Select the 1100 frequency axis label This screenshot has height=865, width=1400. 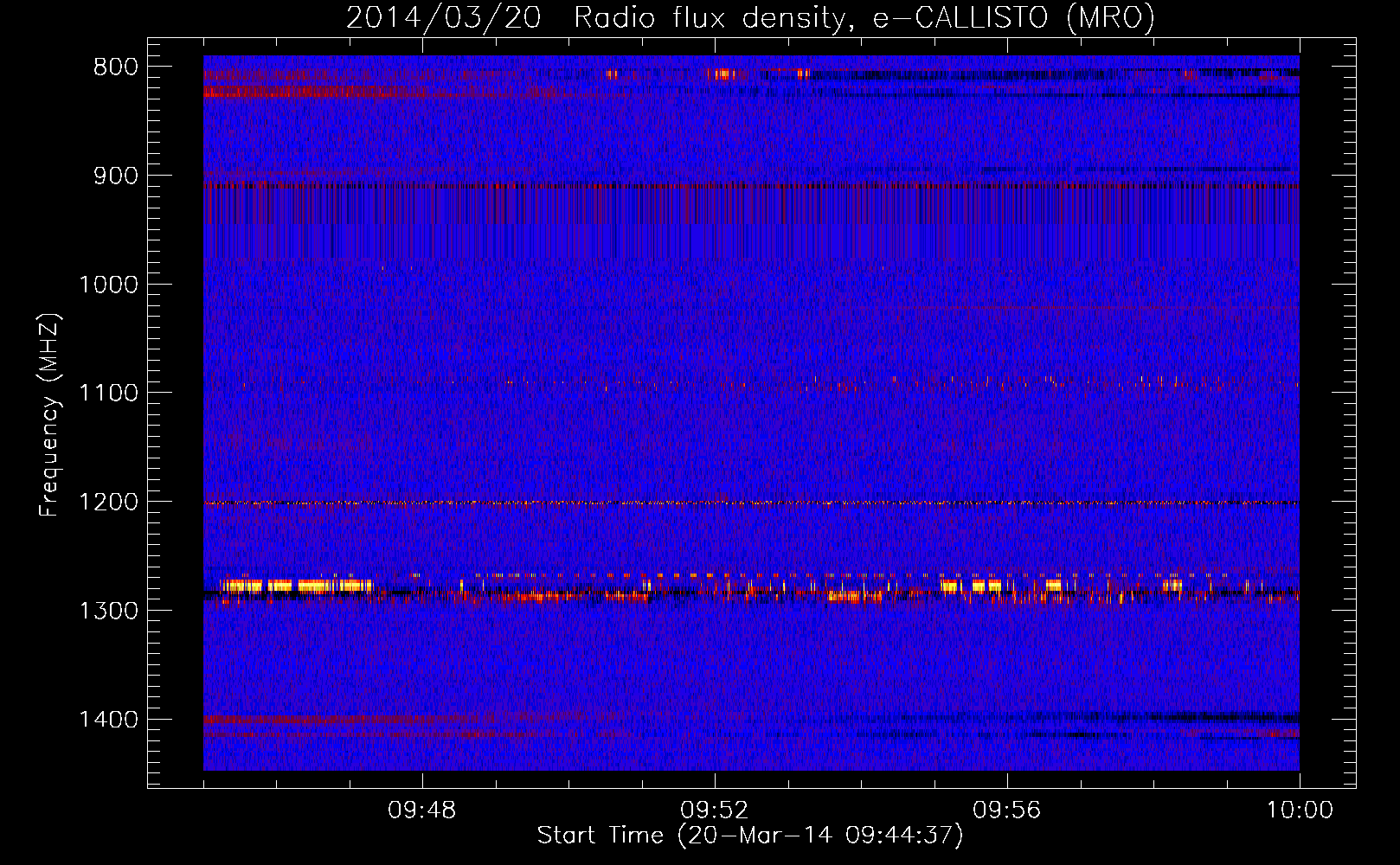(108, 393)
